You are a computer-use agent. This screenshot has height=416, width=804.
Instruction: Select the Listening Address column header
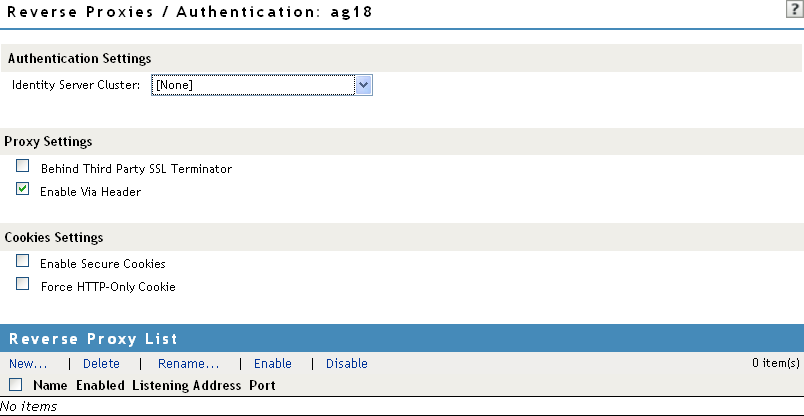pos(187,385)
